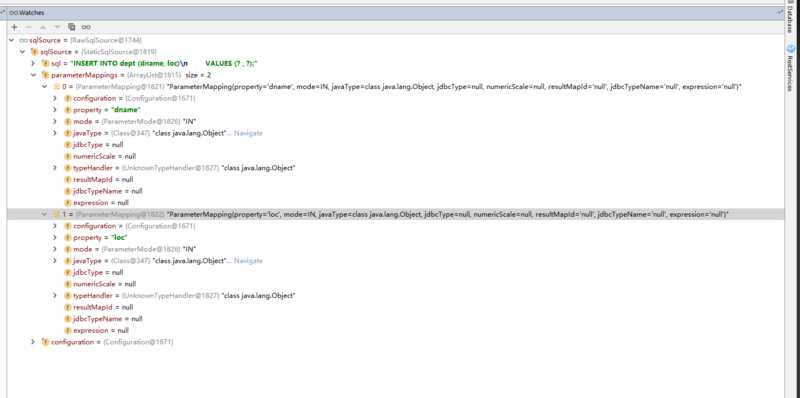Screen dimensions: 800x398
Task: Click the field icon beside sql INSERT string
Action: [45, 63]
